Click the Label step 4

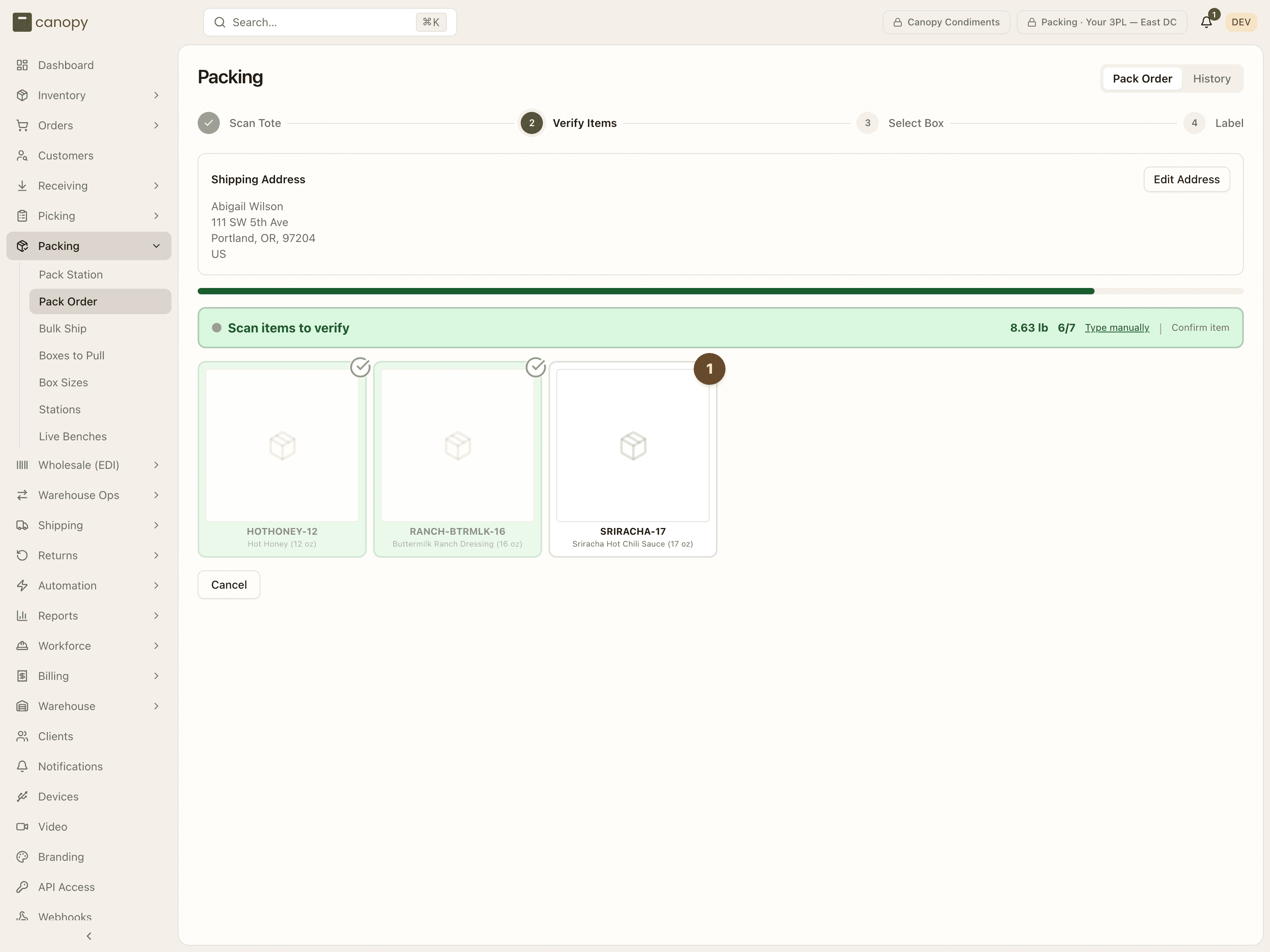tap(1213, 123)
